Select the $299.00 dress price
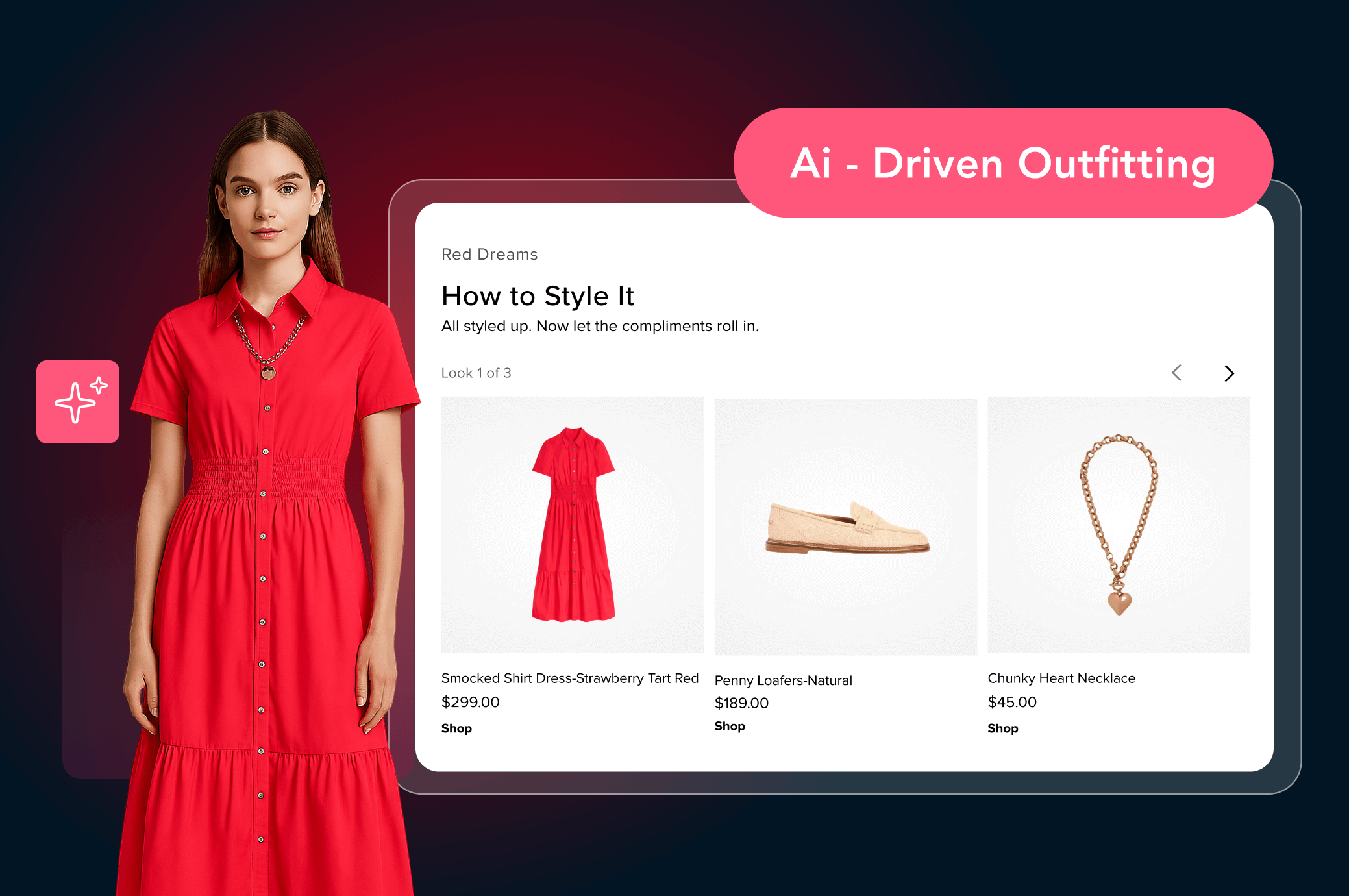1349x896 pixels. 470,702
